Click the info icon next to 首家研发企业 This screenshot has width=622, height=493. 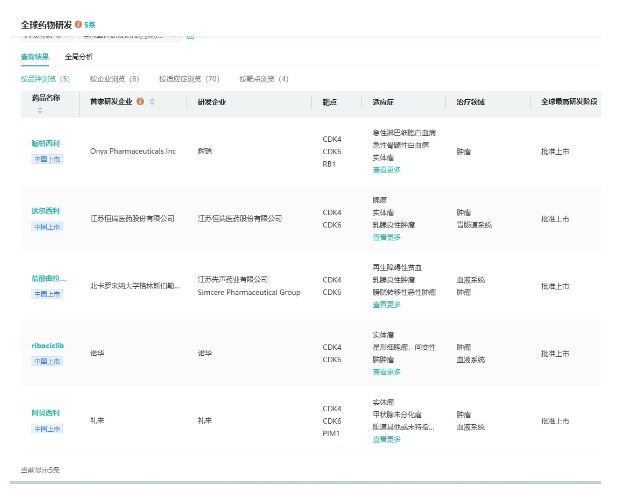140,101
